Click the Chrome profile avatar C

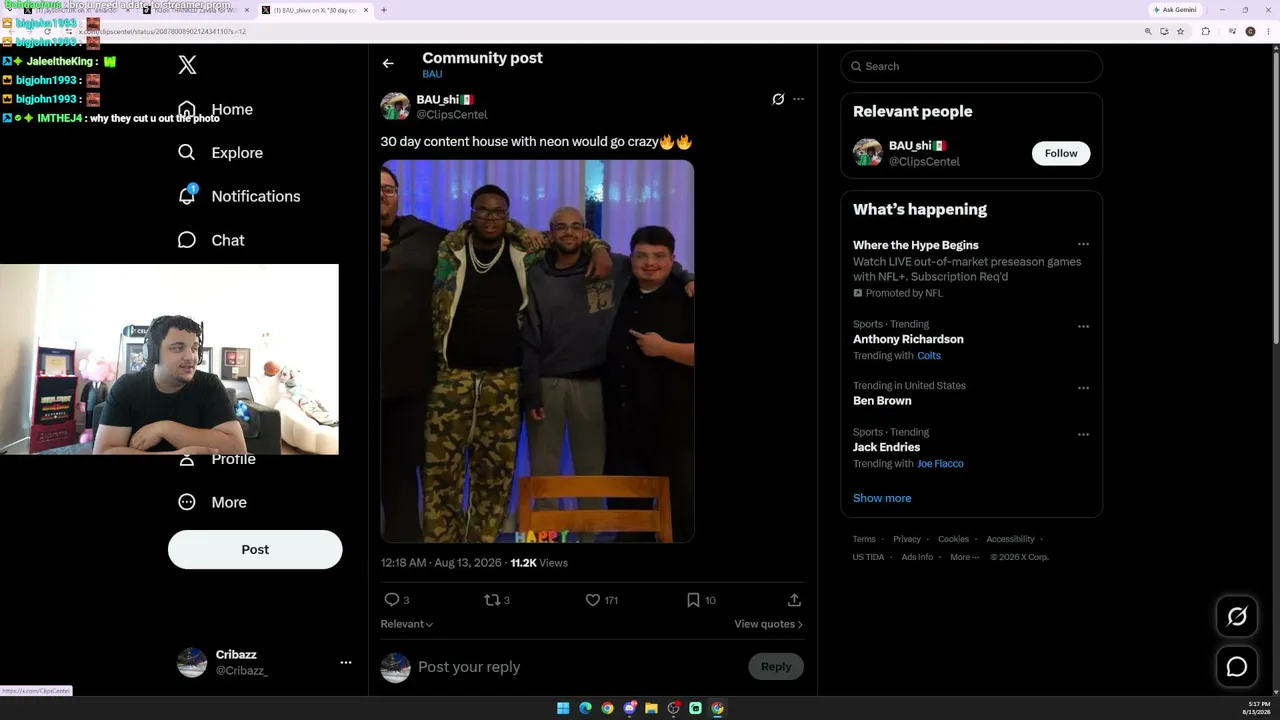1250,32
